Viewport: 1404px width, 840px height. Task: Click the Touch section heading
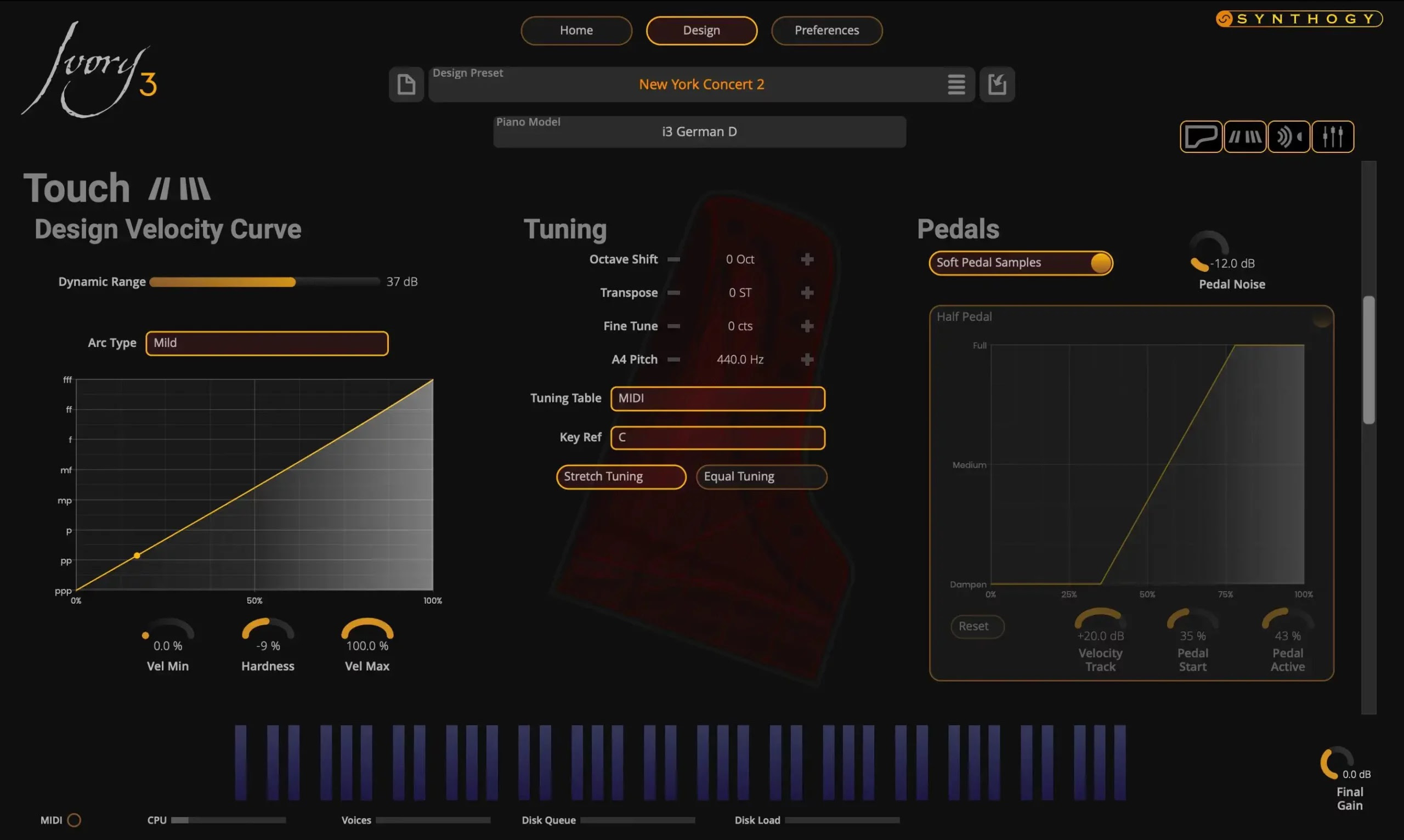[x=77, y=189]
